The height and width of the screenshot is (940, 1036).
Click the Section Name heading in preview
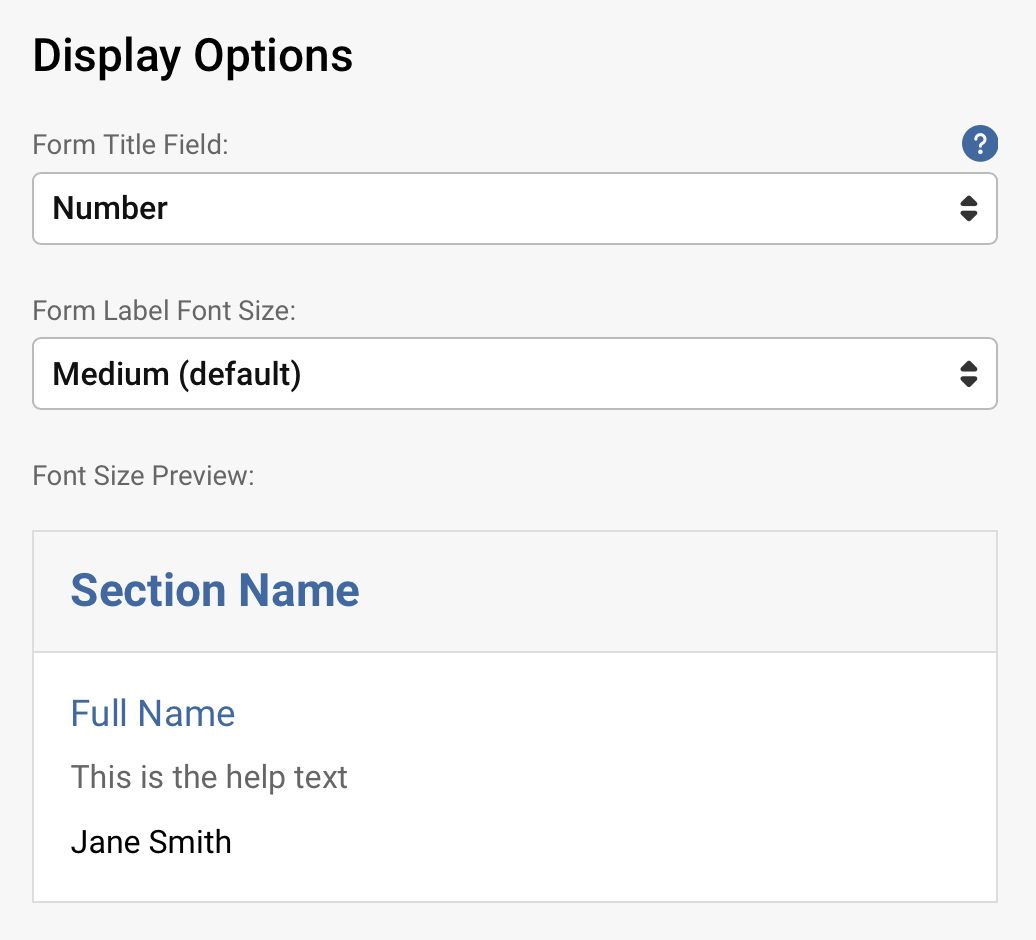214,590
